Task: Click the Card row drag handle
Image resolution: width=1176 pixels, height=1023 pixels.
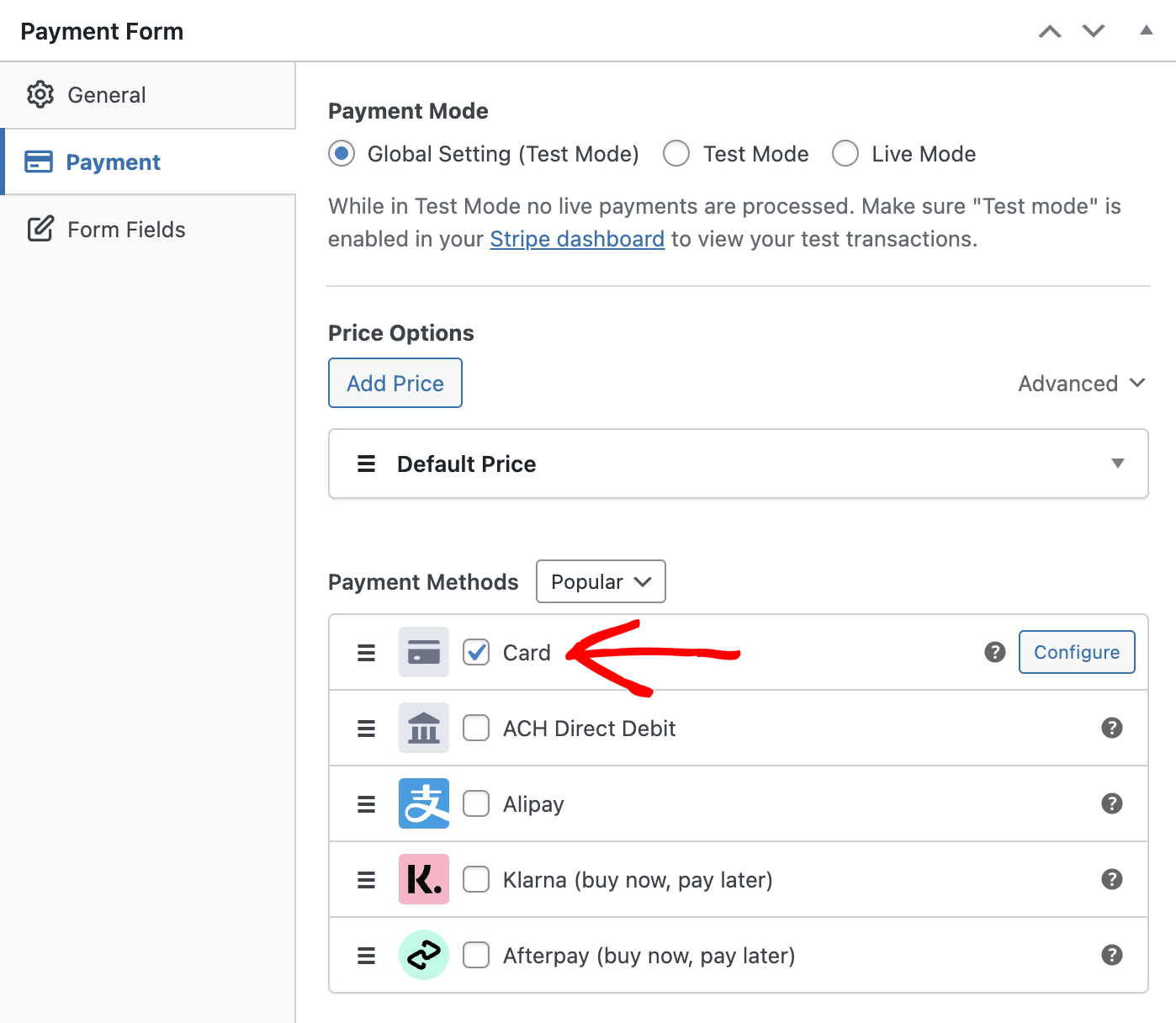Action: click(x=366, y=653)
